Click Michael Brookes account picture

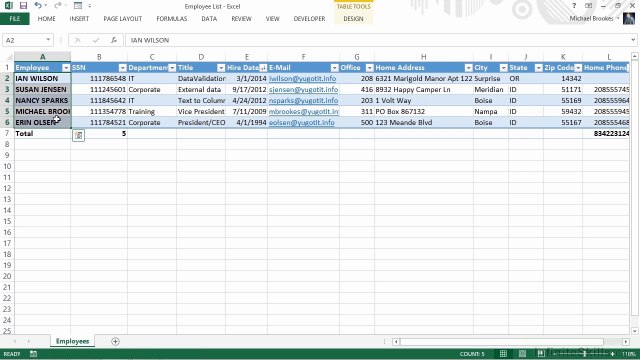coord(629,18)
